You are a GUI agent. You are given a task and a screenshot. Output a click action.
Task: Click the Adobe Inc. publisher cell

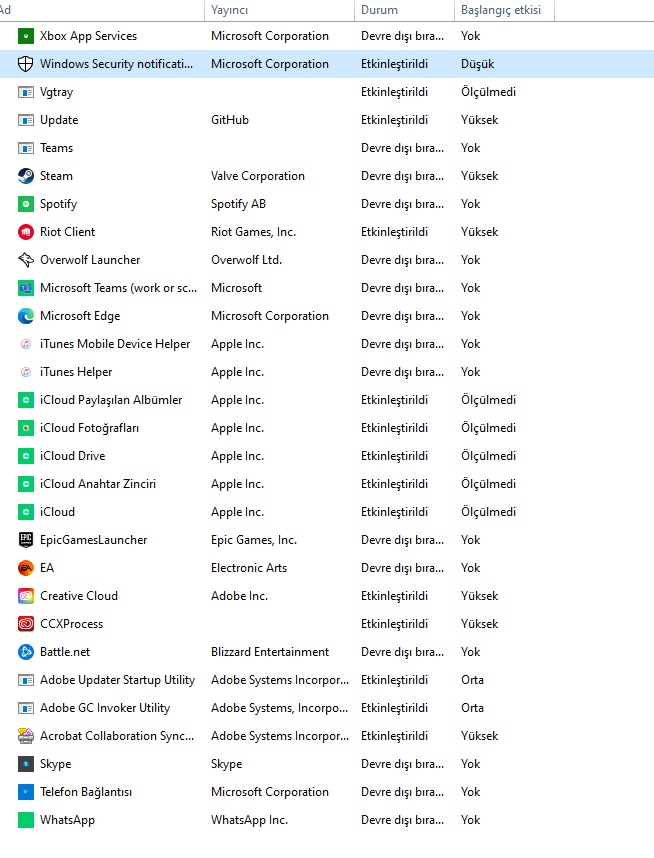point(239,596)
